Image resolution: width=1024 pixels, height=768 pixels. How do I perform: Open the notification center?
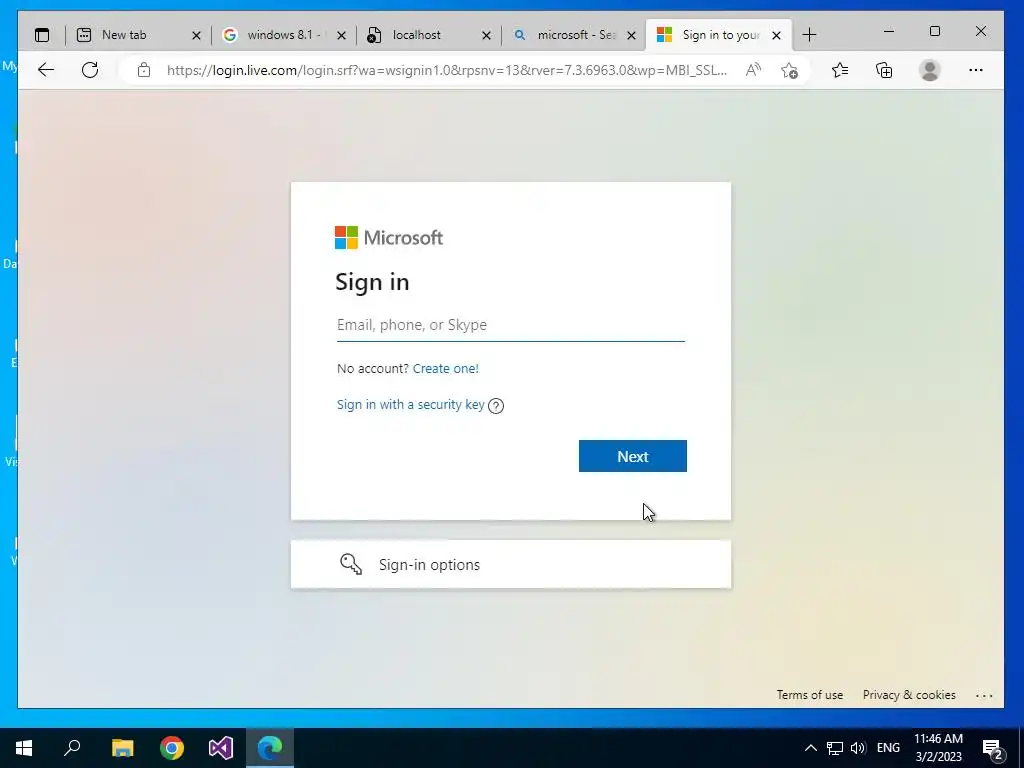(993, 749)
